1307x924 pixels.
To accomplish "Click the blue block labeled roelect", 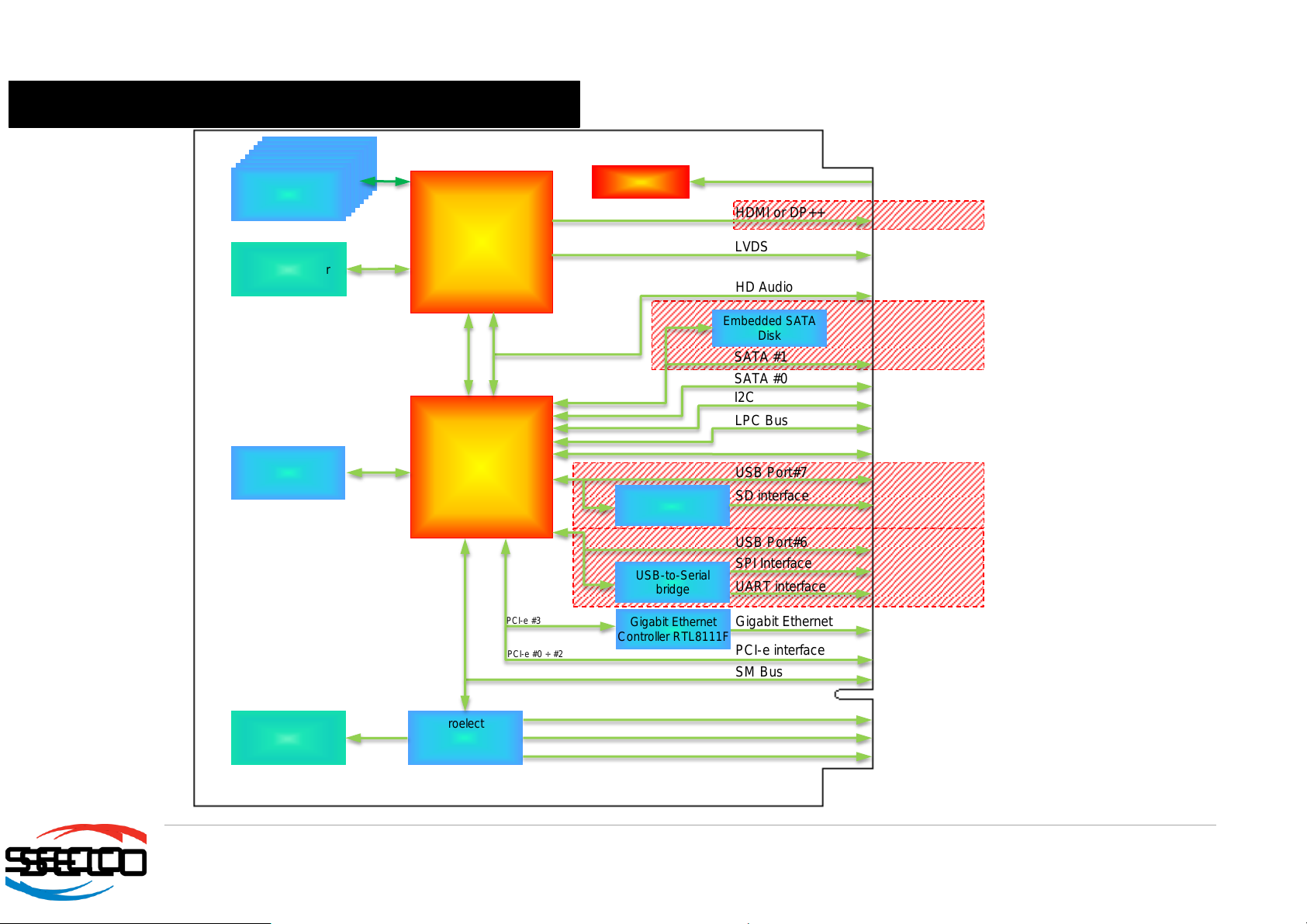I will click(465, 738).
